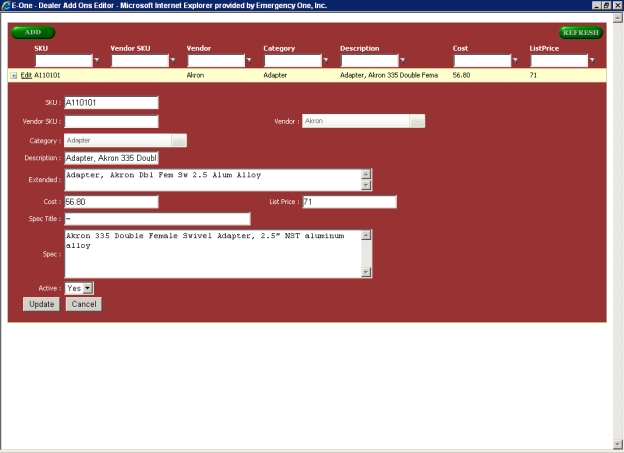624x453 pixels.
Task: Open the ListPrice column filter icon
Action: [592, 61]
